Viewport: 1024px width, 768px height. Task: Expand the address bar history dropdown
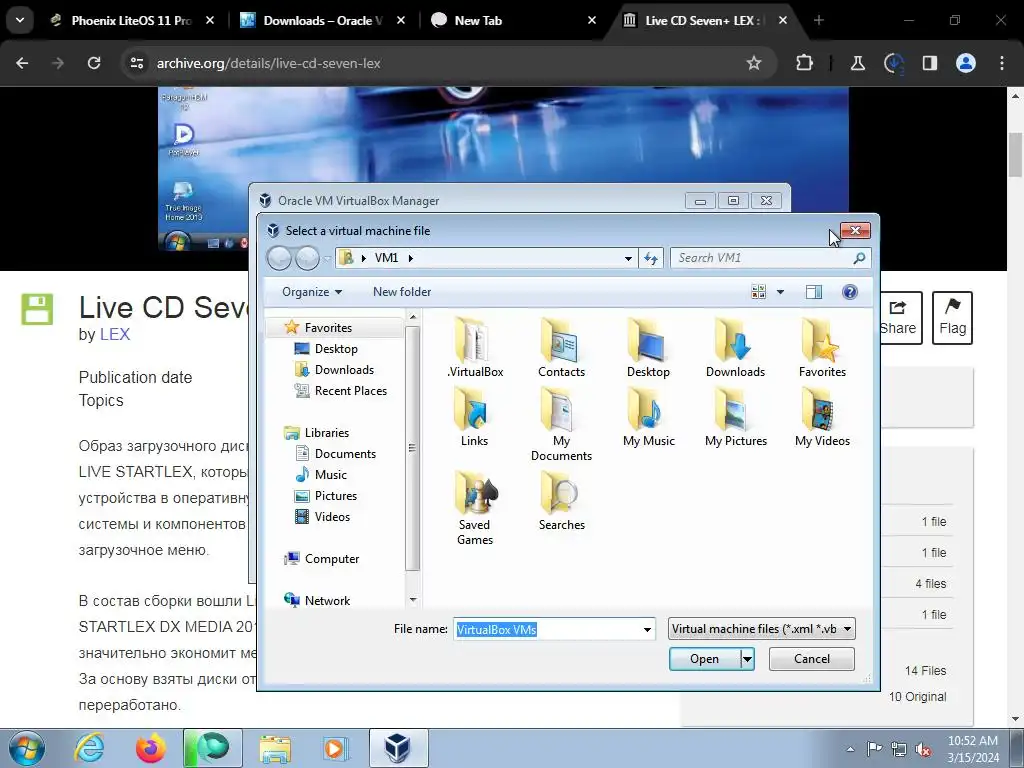click(628, 259)
